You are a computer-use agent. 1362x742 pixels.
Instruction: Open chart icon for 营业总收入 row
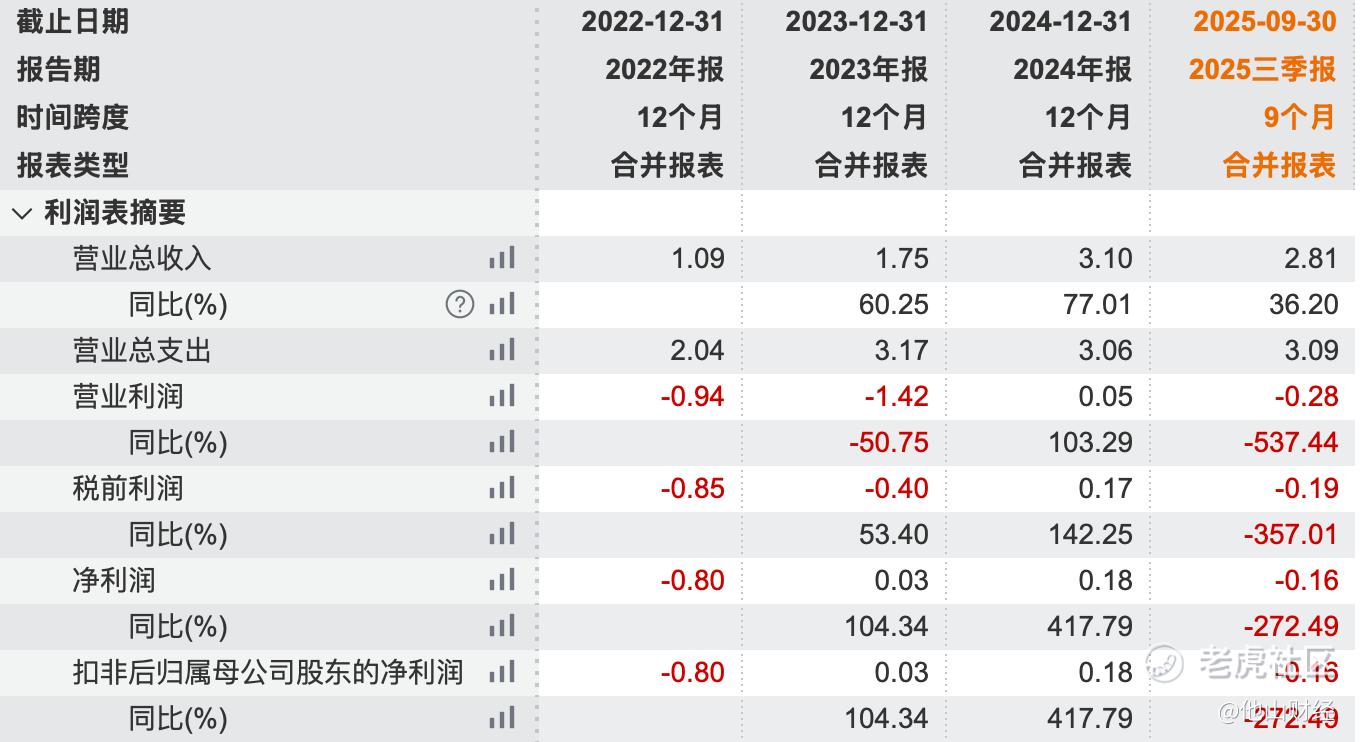pos(502,258)
